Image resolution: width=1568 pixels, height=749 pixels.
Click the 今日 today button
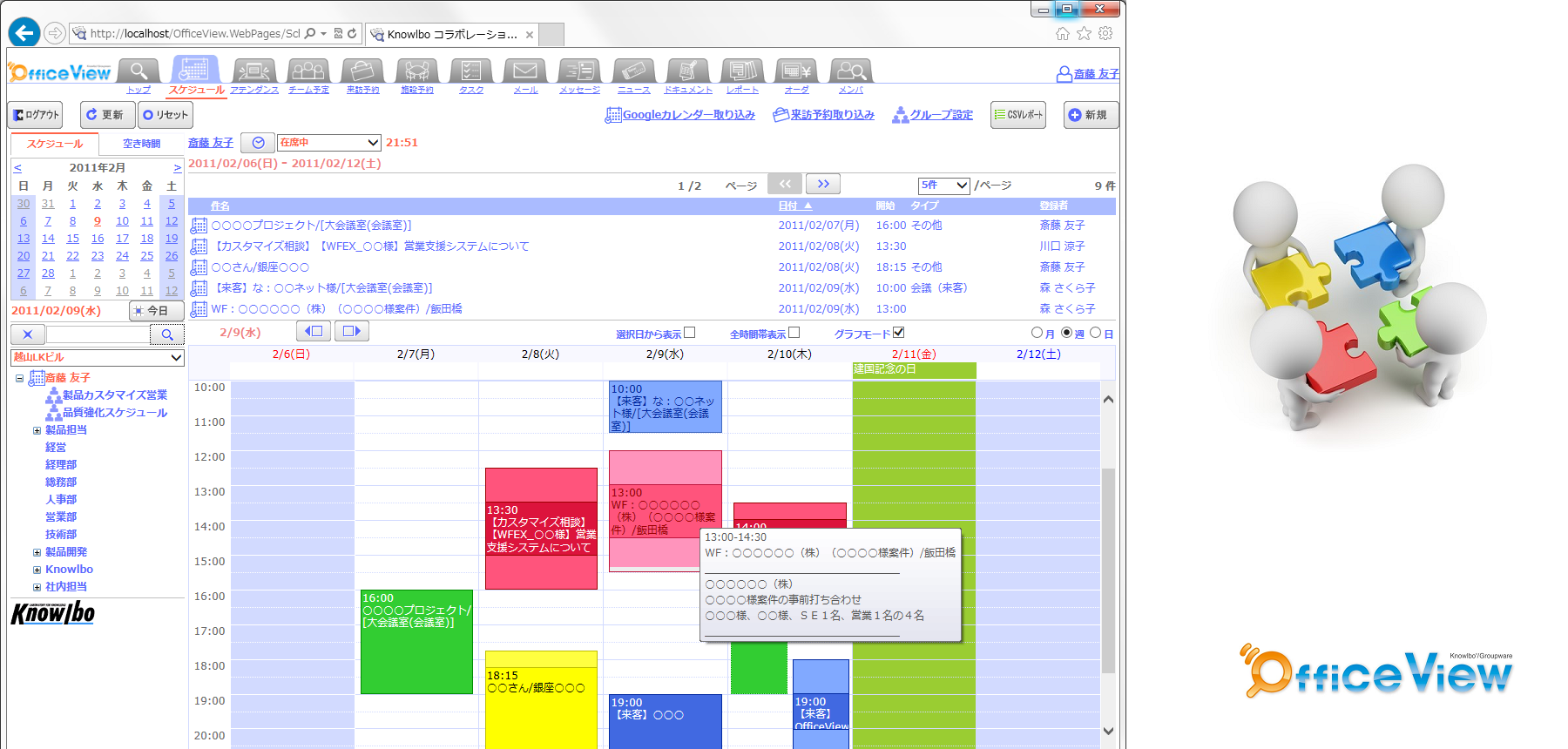tap(157, 311)
